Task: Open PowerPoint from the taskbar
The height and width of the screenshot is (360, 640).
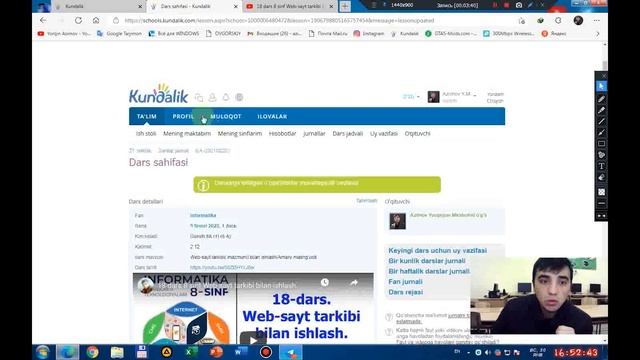Action: (x=216, y=352)
